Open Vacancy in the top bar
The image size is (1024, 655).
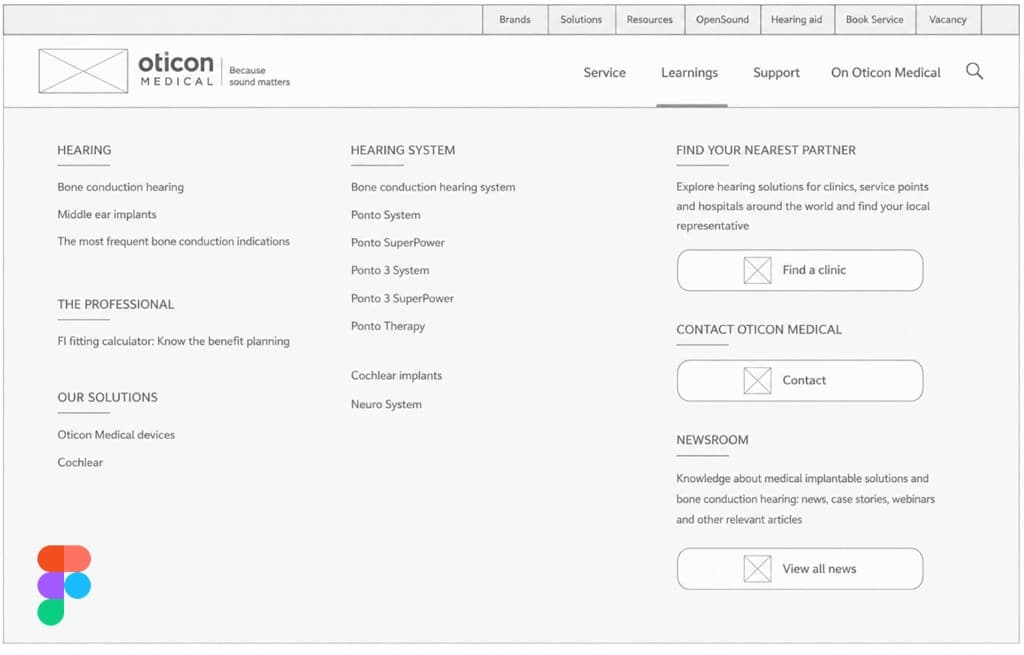(x=948, y=20)
